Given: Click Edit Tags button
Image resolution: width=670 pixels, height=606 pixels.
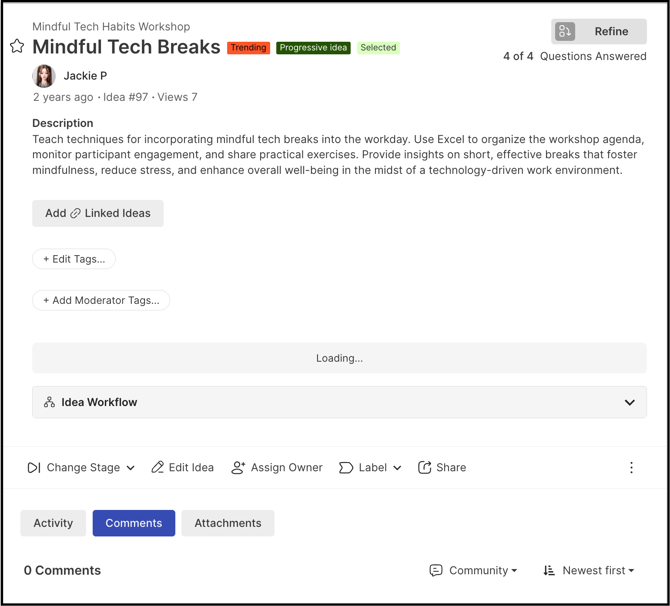Looking at the screenshot, I should click(74, 259).
